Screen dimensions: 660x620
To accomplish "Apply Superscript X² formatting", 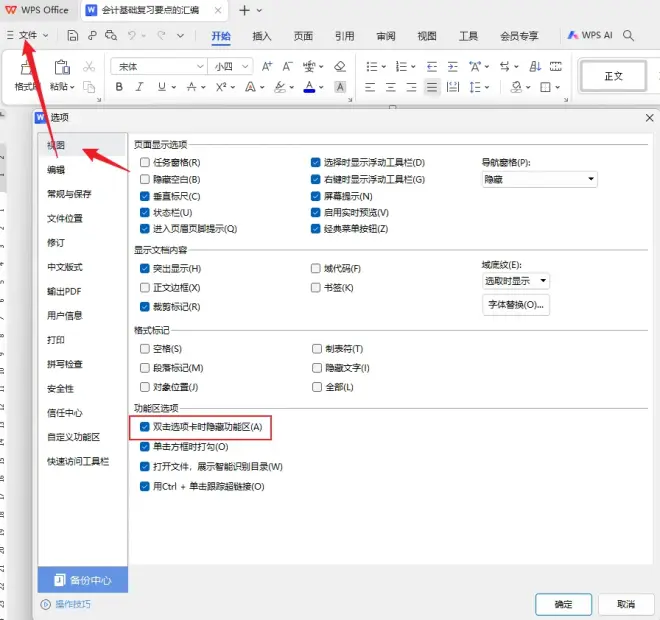I will (221, 87).
